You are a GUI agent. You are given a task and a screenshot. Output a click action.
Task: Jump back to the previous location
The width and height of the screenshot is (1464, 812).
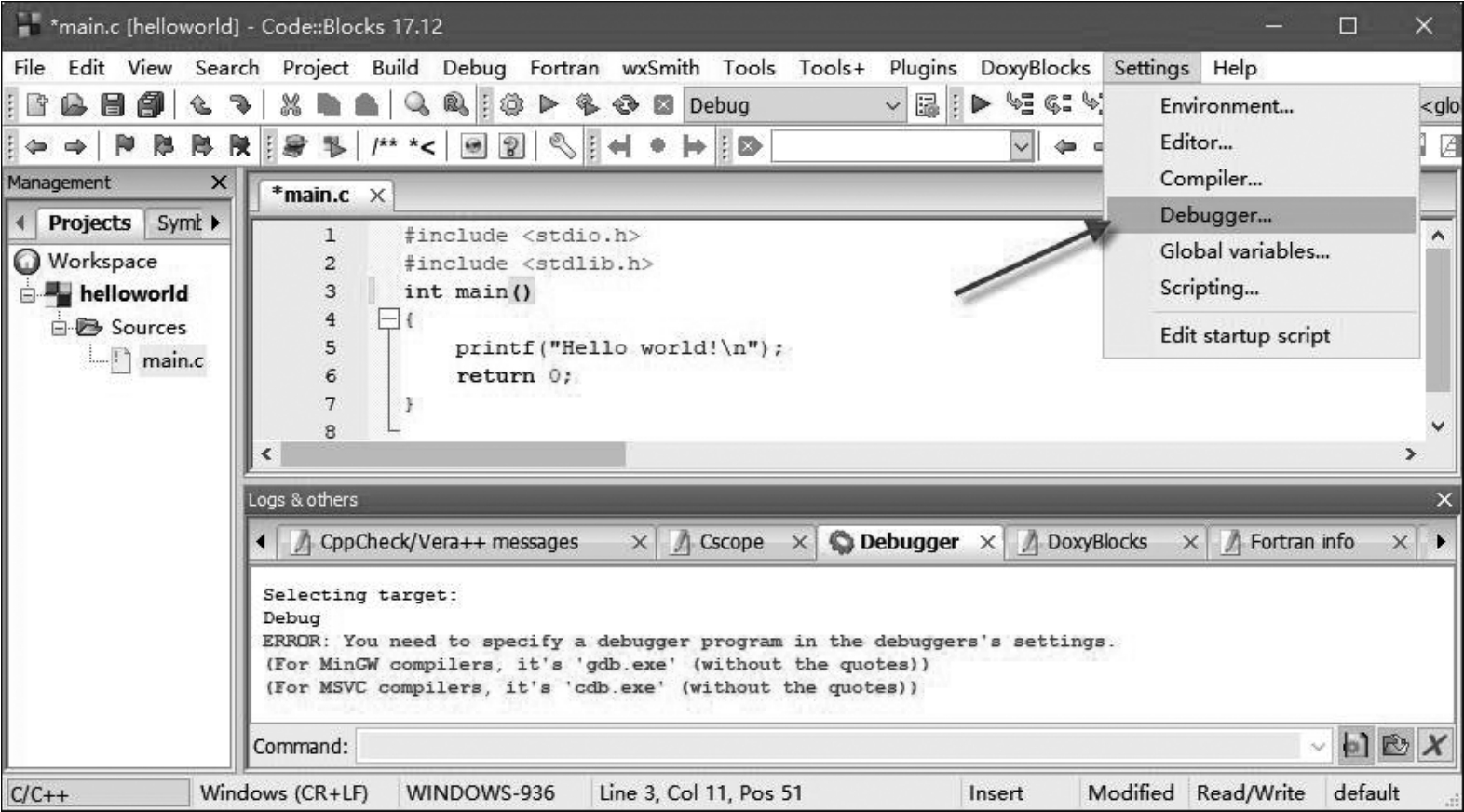coord(36,146)
